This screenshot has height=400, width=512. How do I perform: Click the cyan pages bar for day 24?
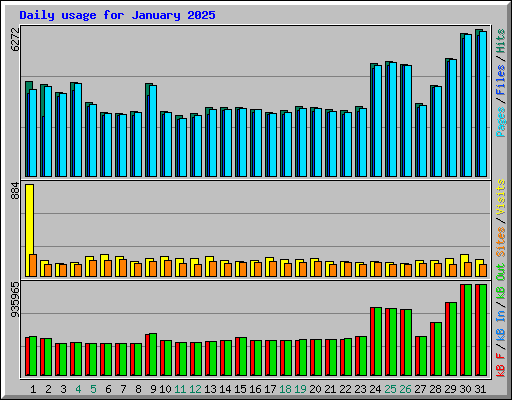(378, 121)
